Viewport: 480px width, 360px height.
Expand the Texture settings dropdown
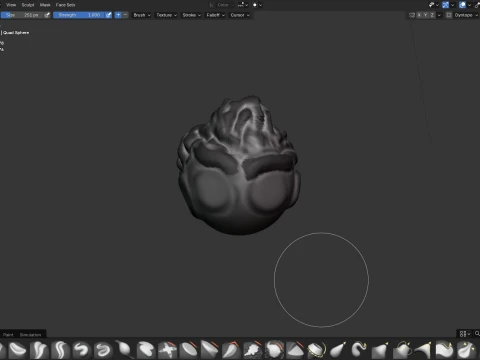click(166, 15)
